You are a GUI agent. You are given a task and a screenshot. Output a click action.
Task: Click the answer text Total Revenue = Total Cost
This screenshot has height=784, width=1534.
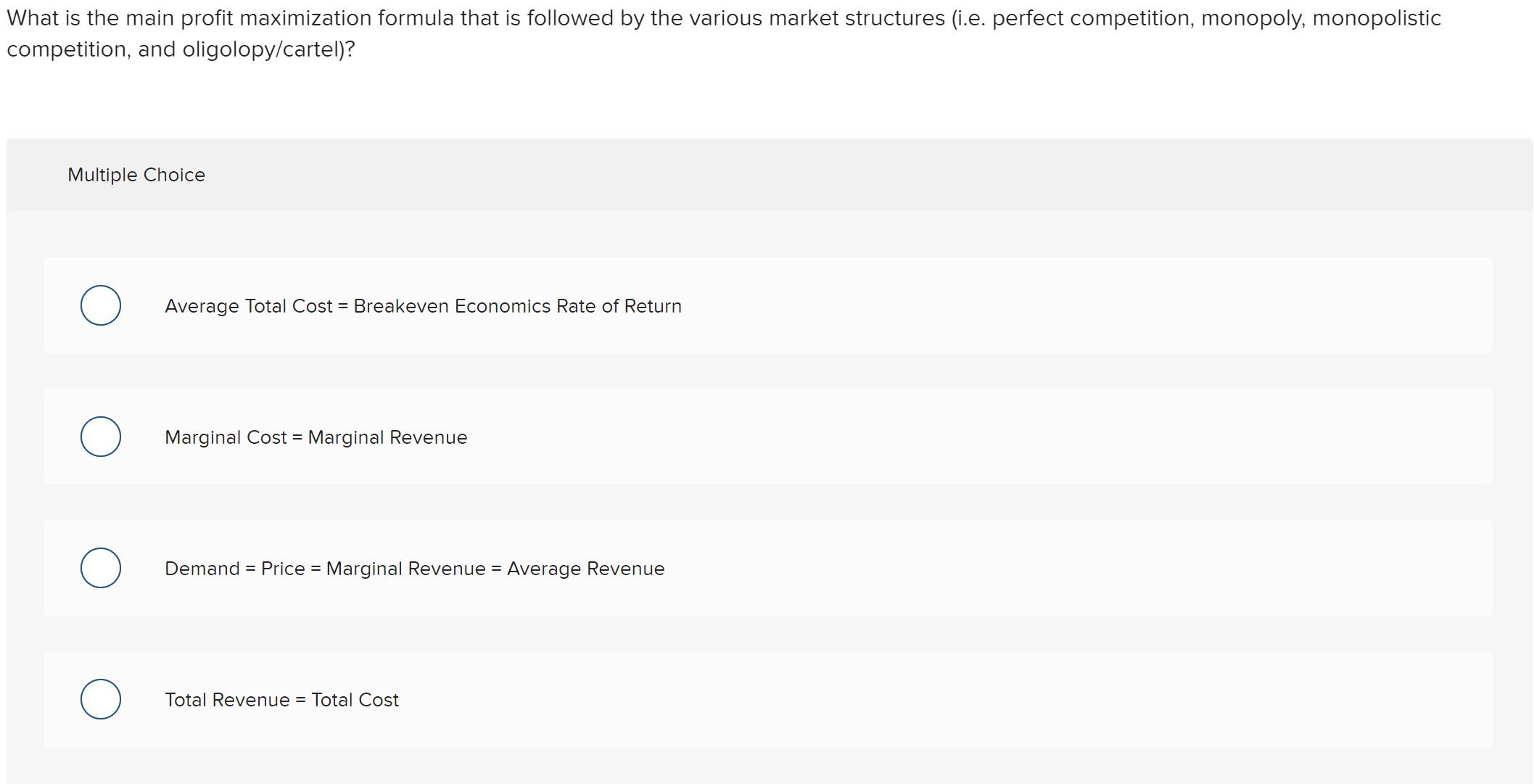click(281, 699)
